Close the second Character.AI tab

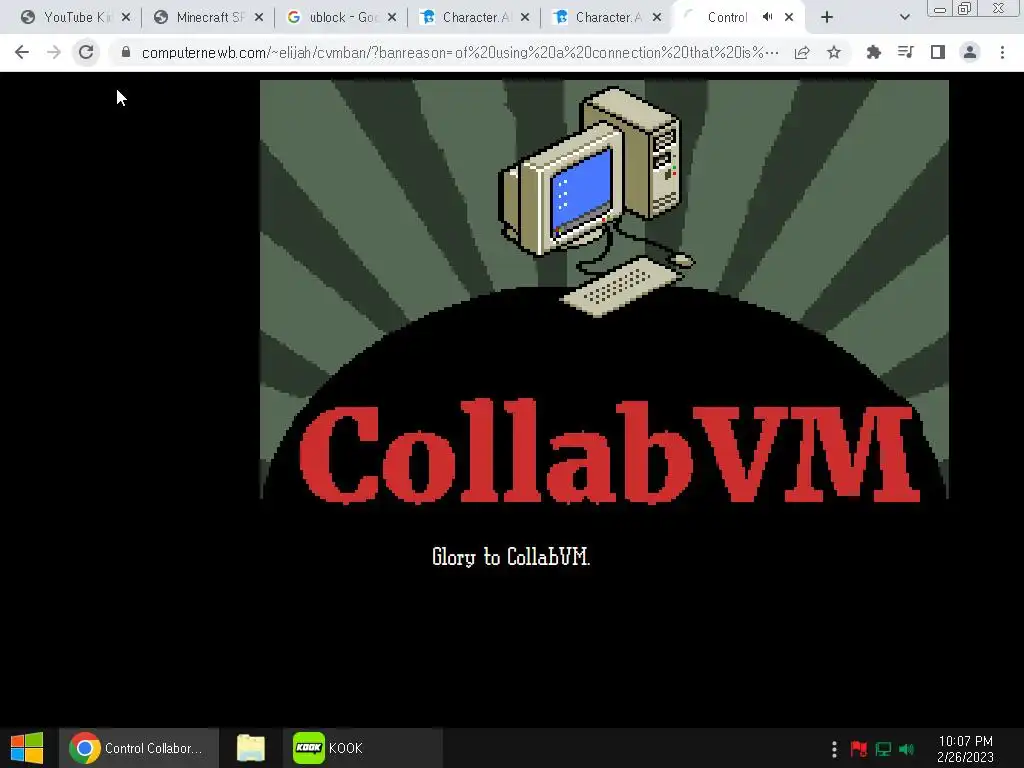tap(657, 17)
